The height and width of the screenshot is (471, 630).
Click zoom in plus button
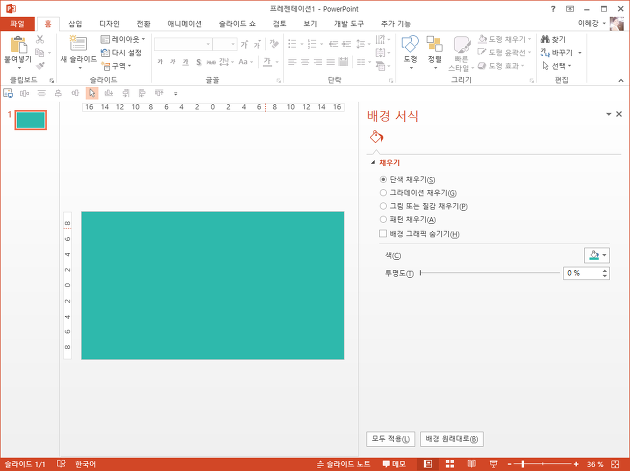(576, 464)
